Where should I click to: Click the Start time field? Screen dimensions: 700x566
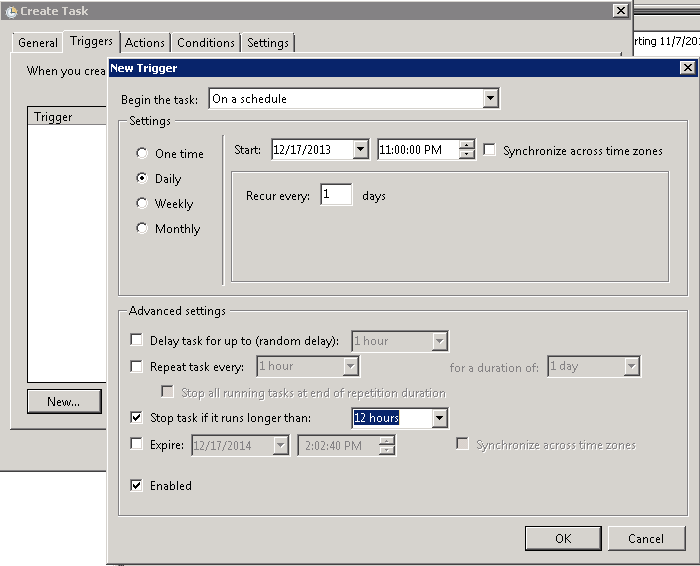click(x=417, y=150)
